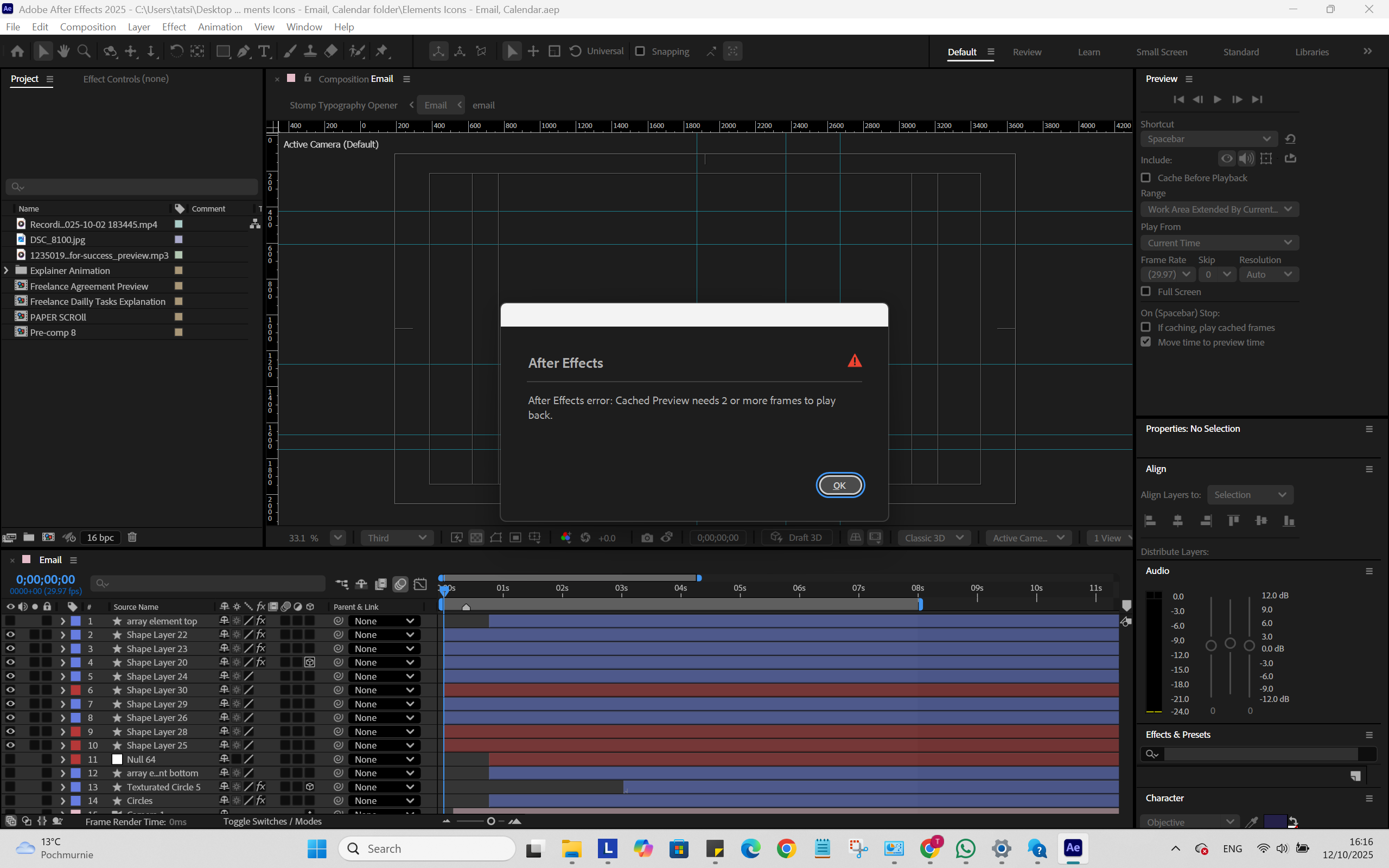Click the trash icon in Project panel
Screen dimensions: 1389x868
132,537
